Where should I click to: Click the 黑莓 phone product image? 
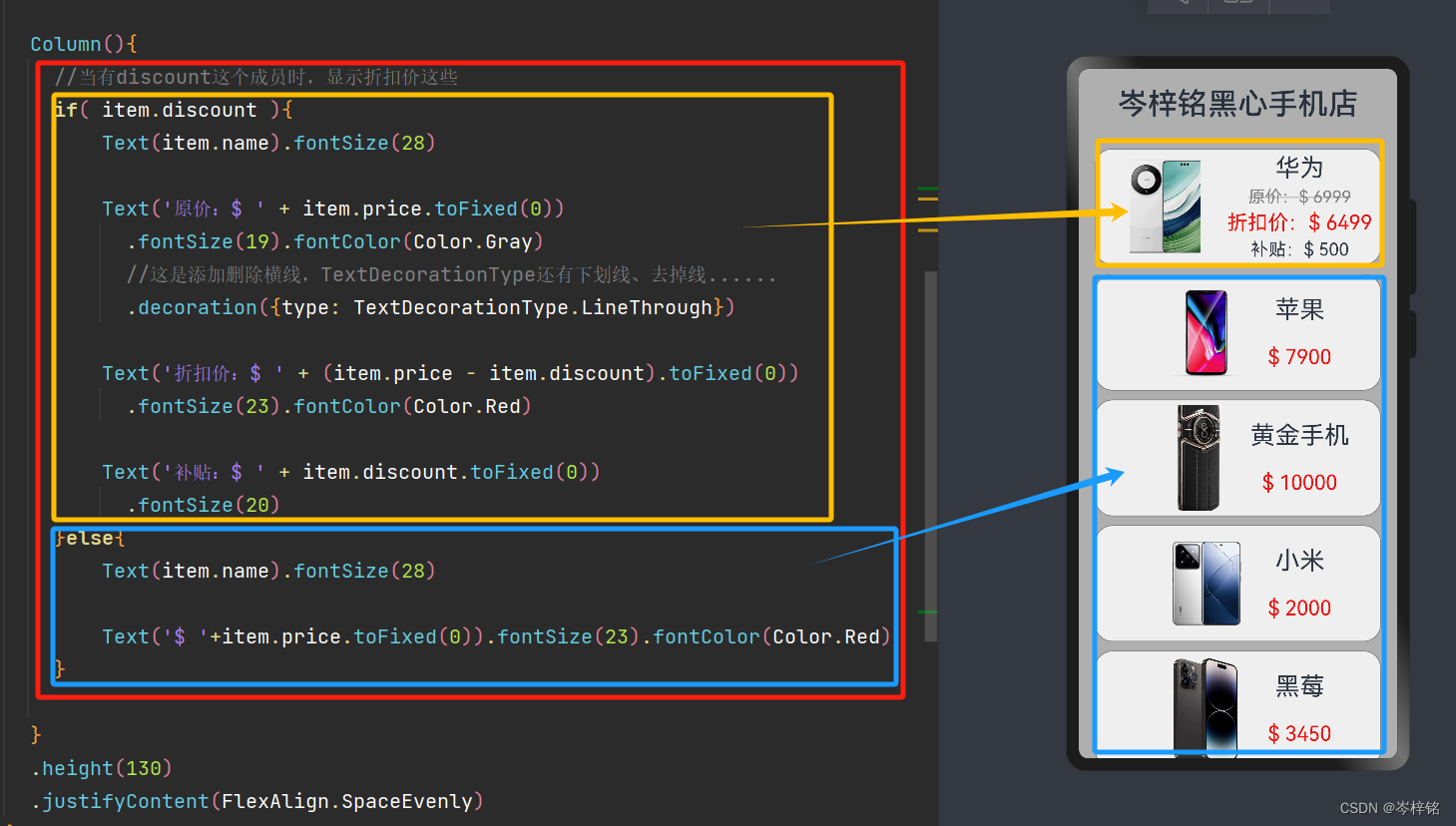1206,706
